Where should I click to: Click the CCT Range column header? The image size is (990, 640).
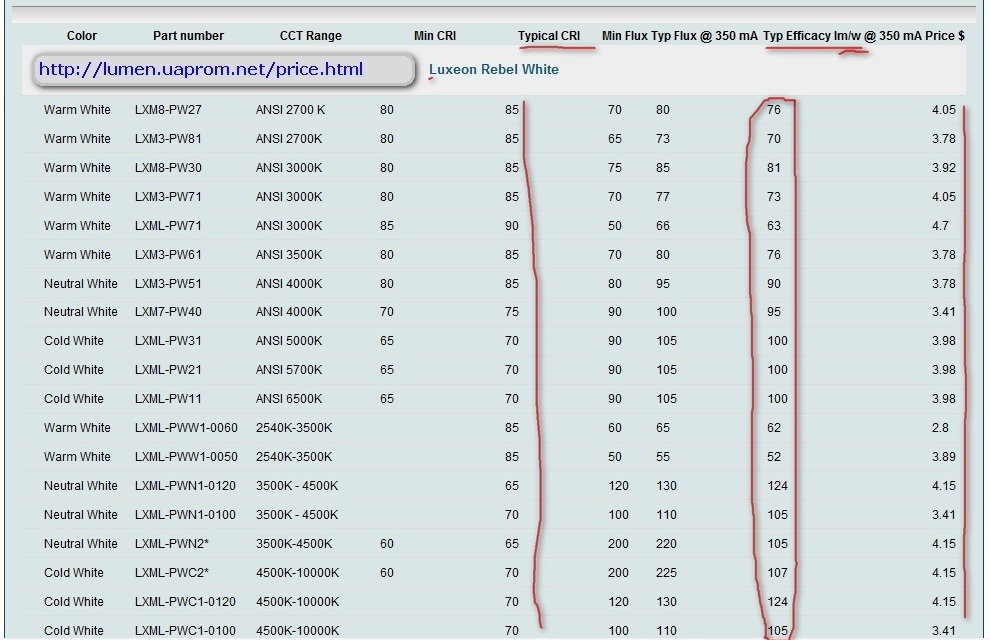310,36
